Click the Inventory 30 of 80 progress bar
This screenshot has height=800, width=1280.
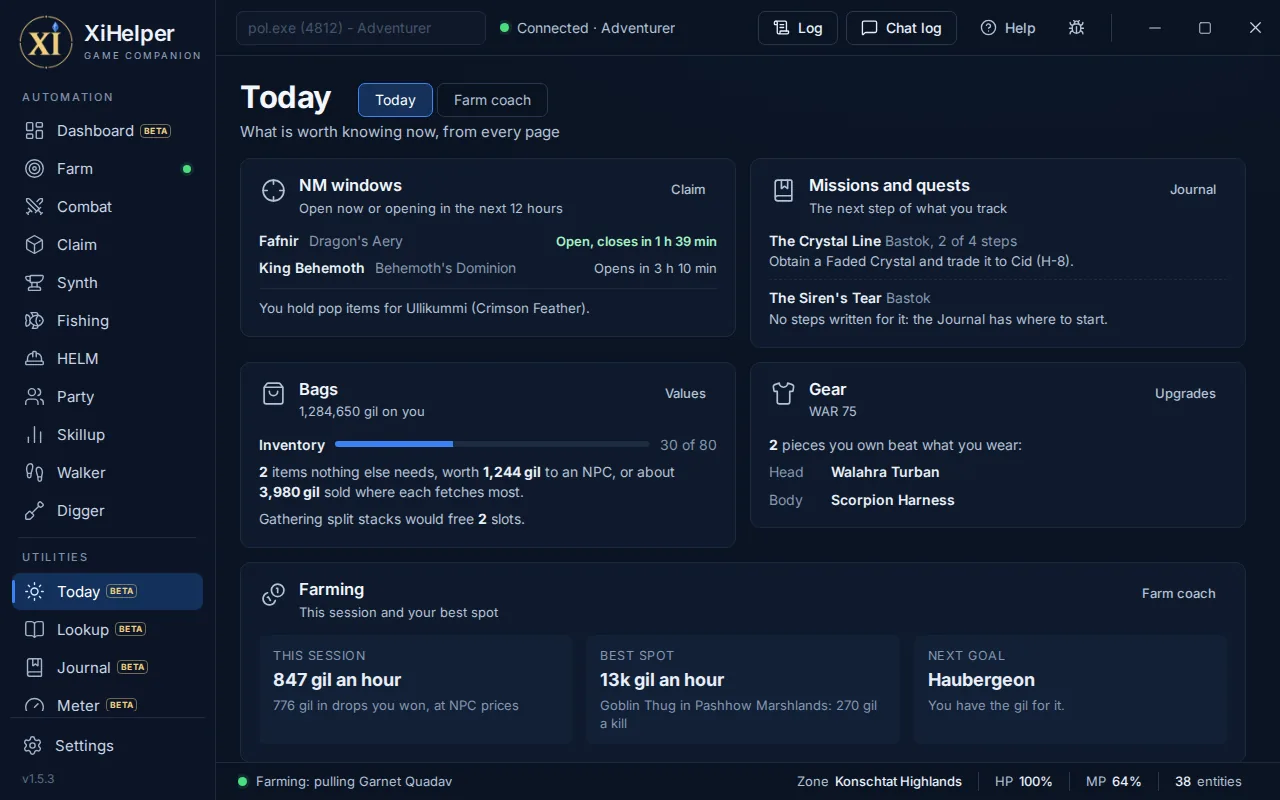point(492,444)
